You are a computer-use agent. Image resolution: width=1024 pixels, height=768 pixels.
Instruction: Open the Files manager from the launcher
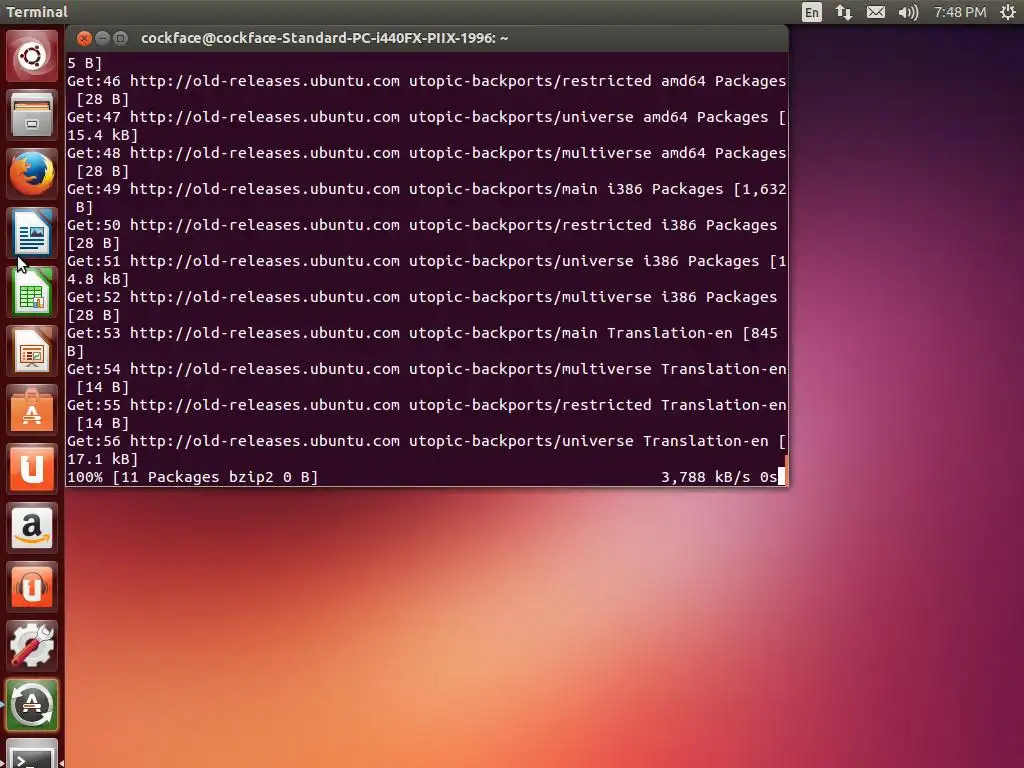31,115
